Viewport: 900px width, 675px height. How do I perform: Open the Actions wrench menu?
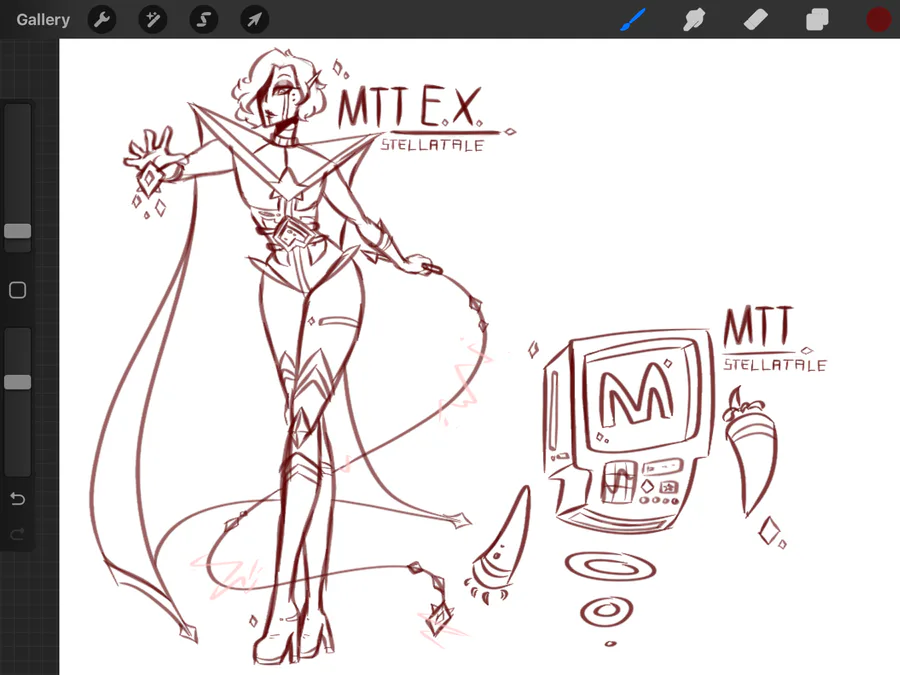tap(102, 20)
